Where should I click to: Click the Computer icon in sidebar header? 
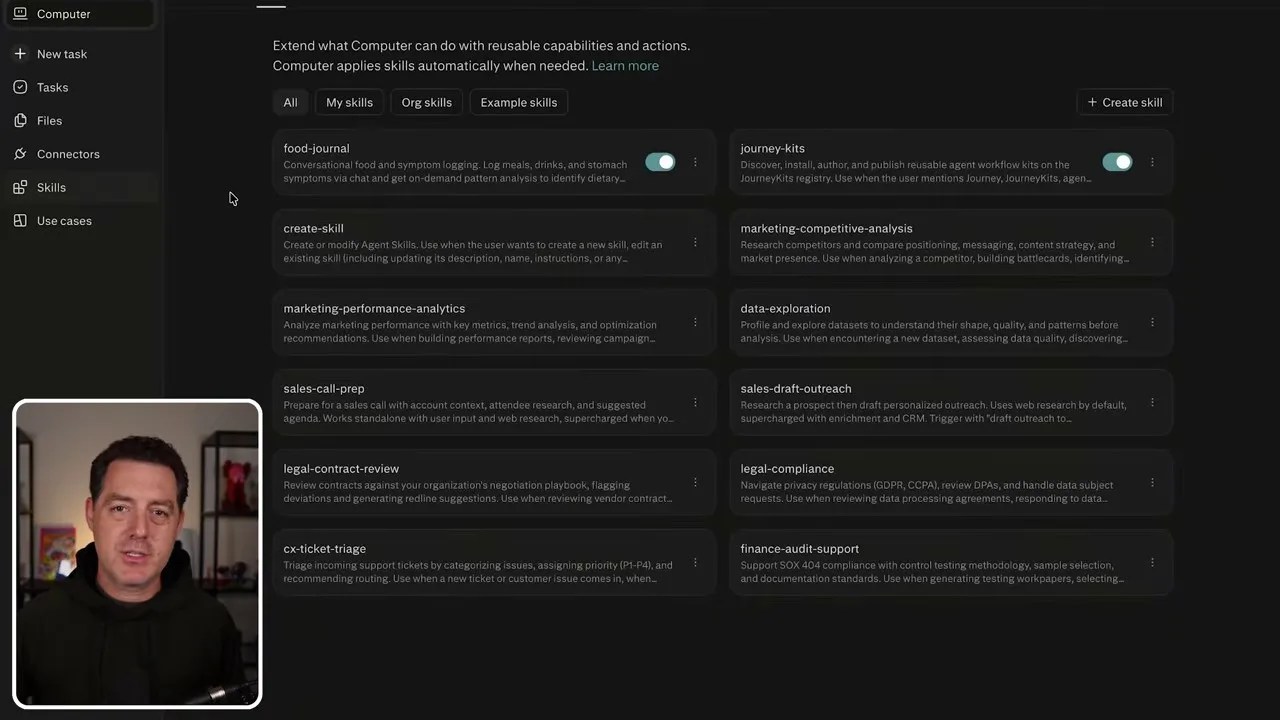tap(20, 14)
